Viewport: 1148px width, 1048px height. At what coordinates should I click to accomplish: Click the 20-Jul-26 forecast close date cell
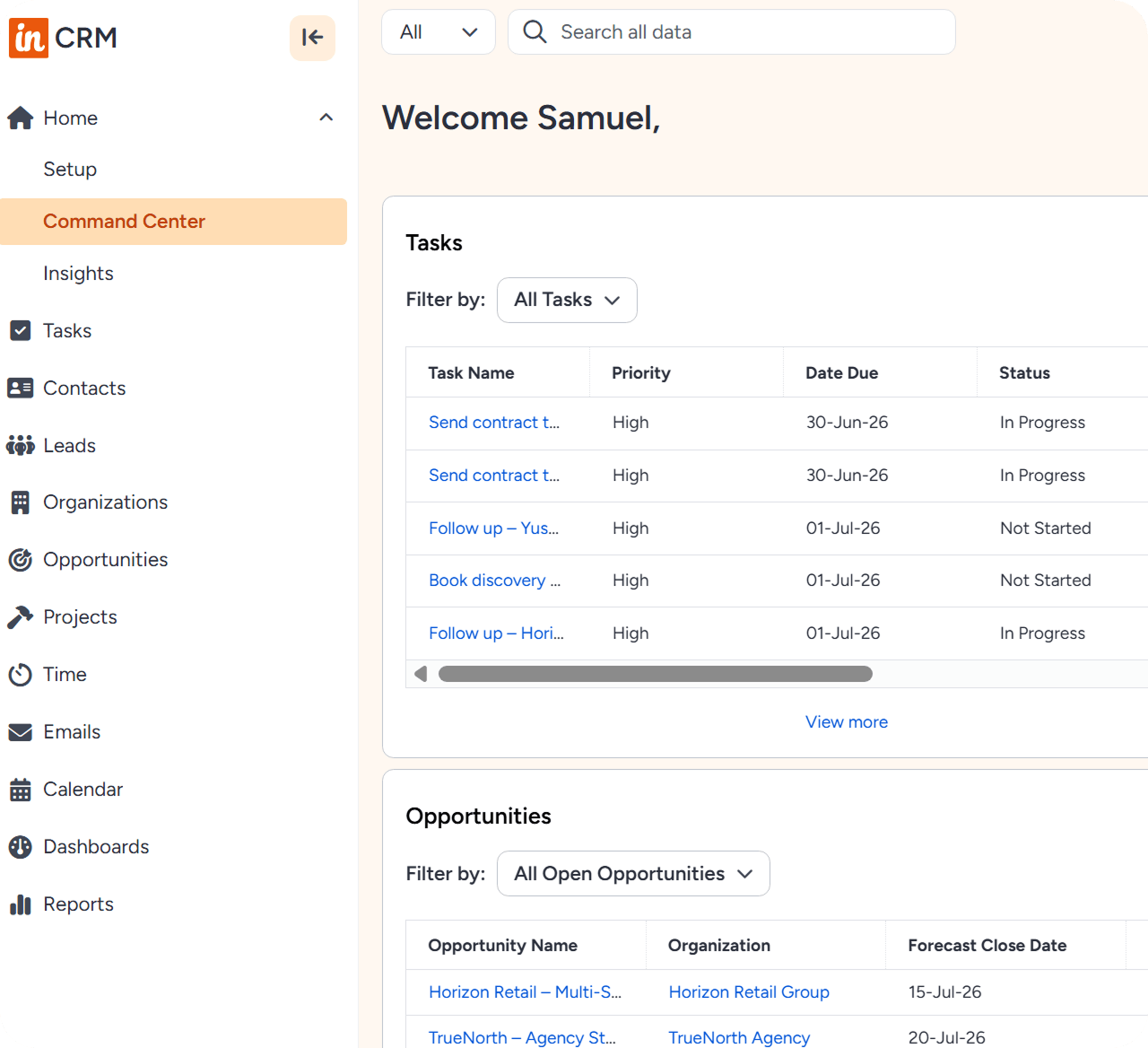(x=946, y=1038)
